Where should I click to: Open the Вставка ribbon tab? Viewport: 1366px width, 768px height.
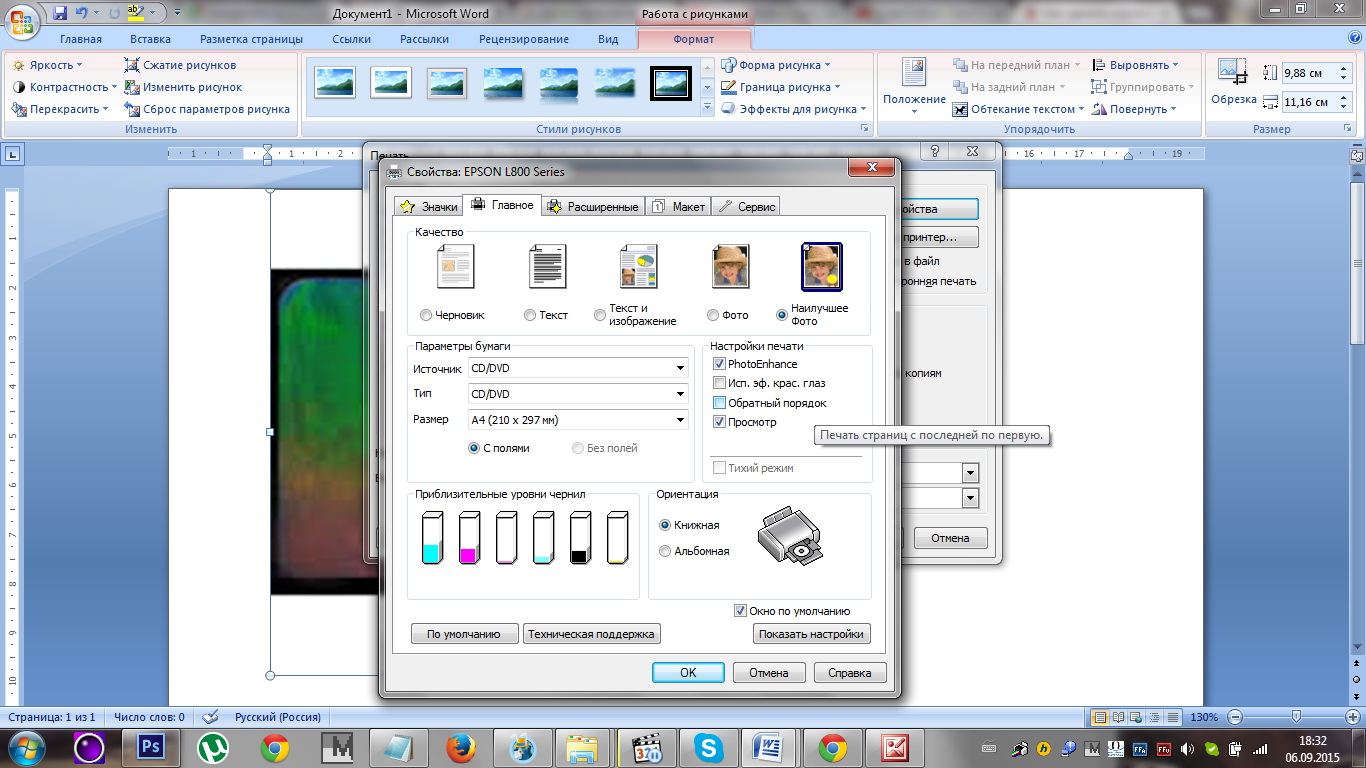tap(150, 39)
